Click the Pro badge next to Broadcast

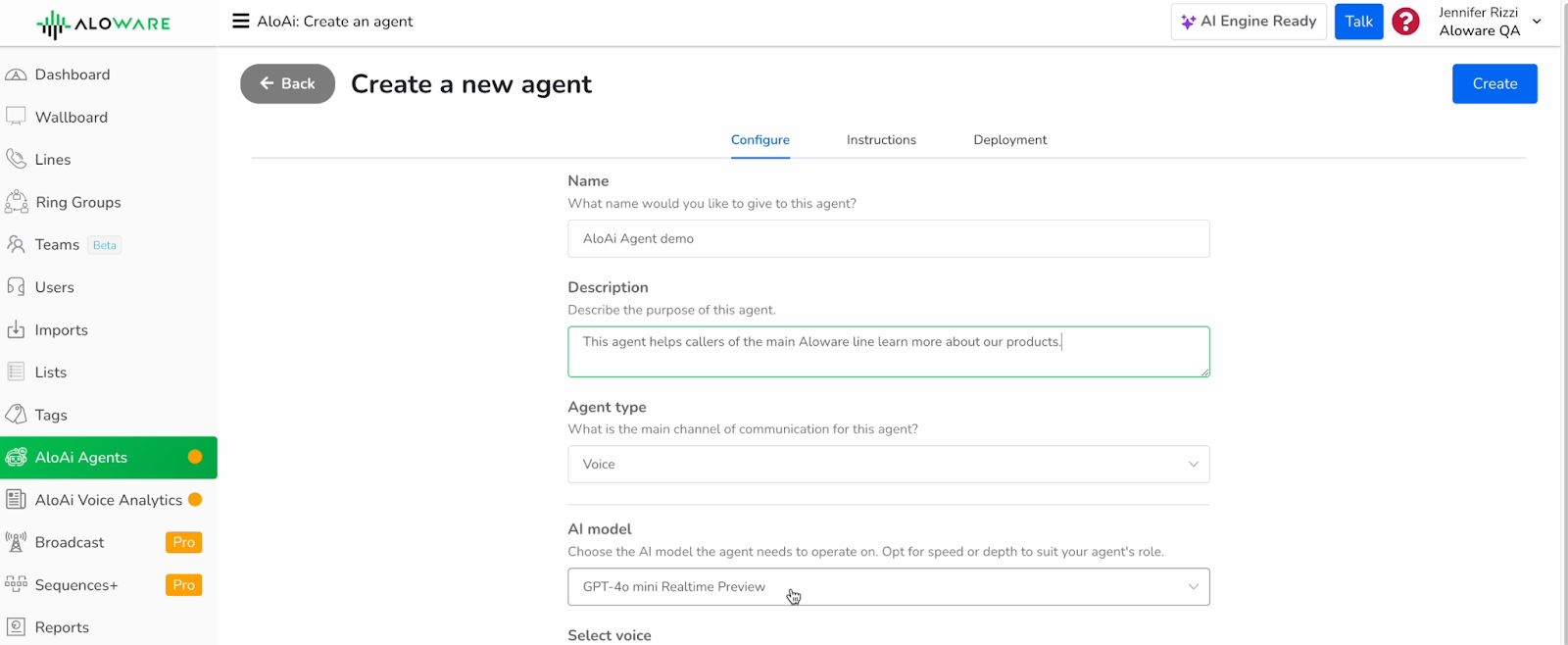pos(183,542)
